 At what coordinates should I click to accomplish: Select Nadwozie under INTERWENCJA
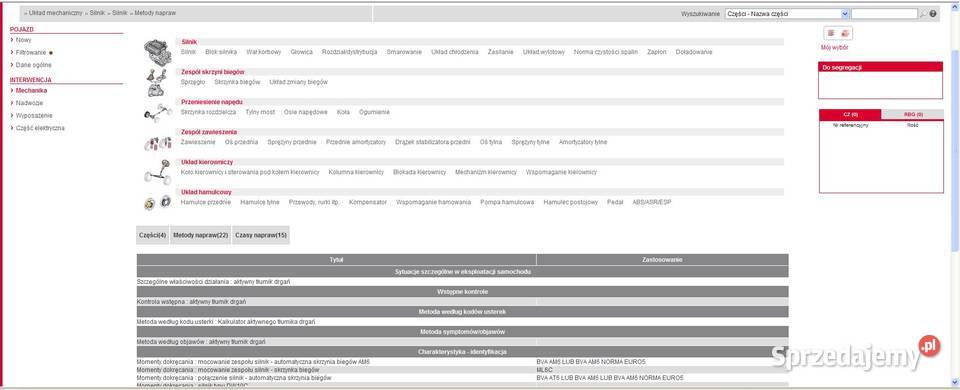(x=29, y=103)
